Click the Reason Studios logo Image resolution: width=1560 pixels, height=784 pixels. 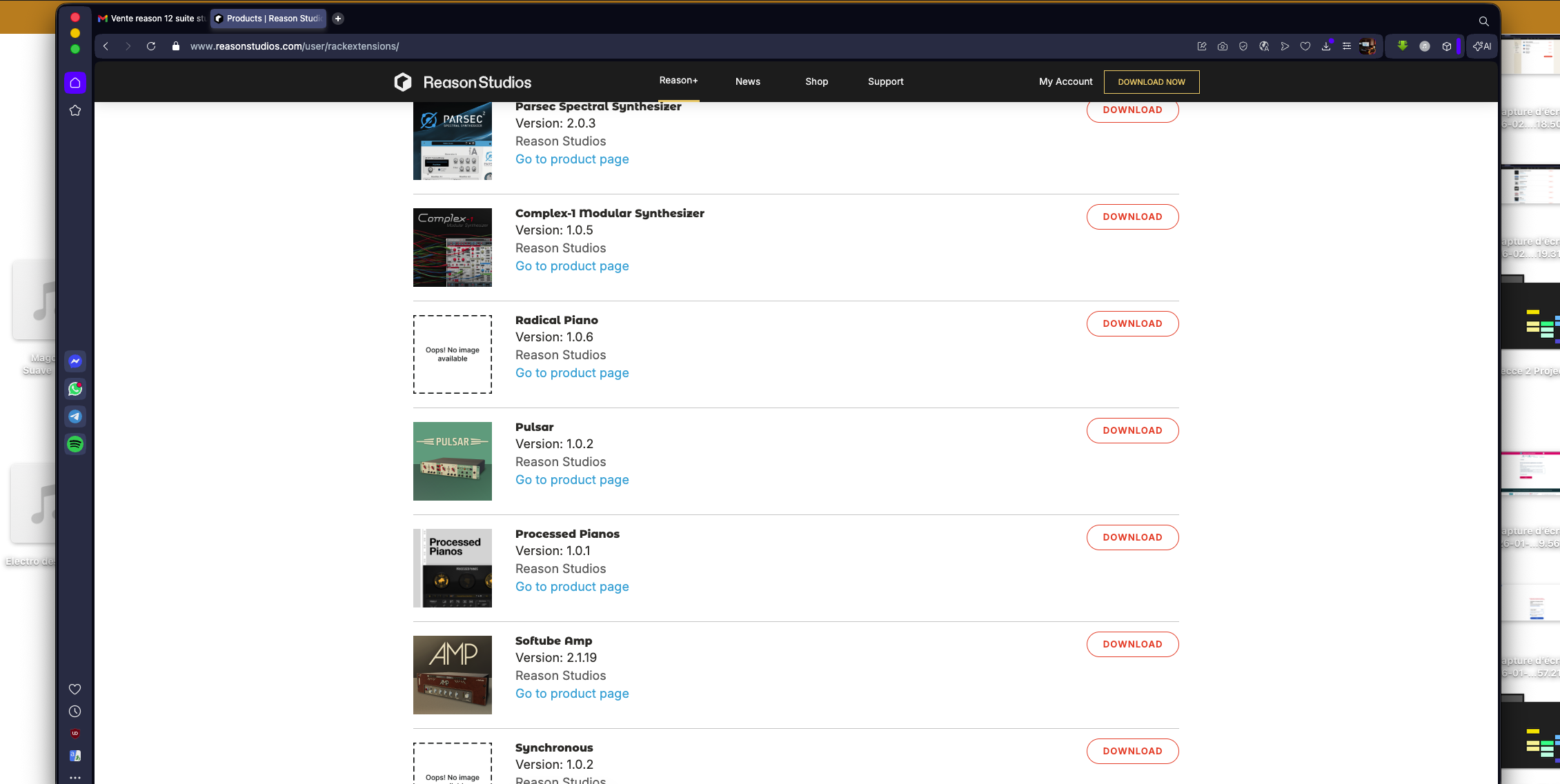tap(462, 82)
